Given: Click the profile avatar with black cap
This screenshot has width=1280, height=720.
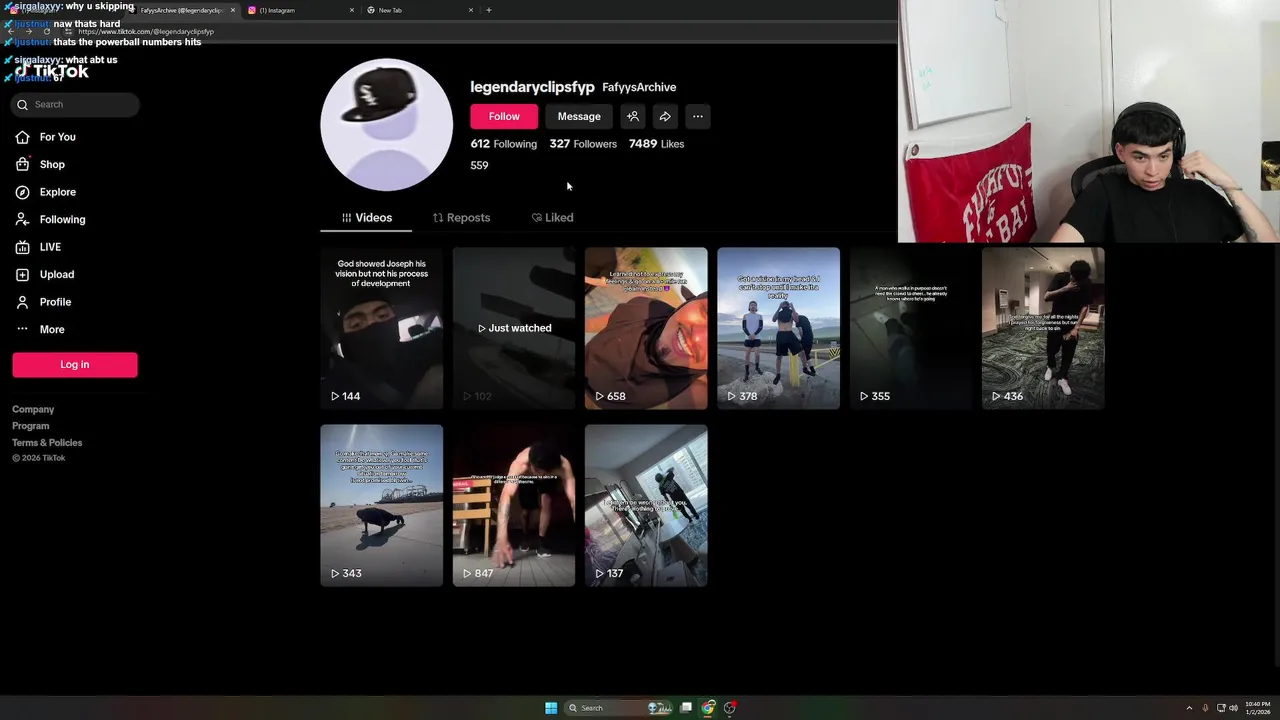Looking at the screenshot, I should (386, 124).
